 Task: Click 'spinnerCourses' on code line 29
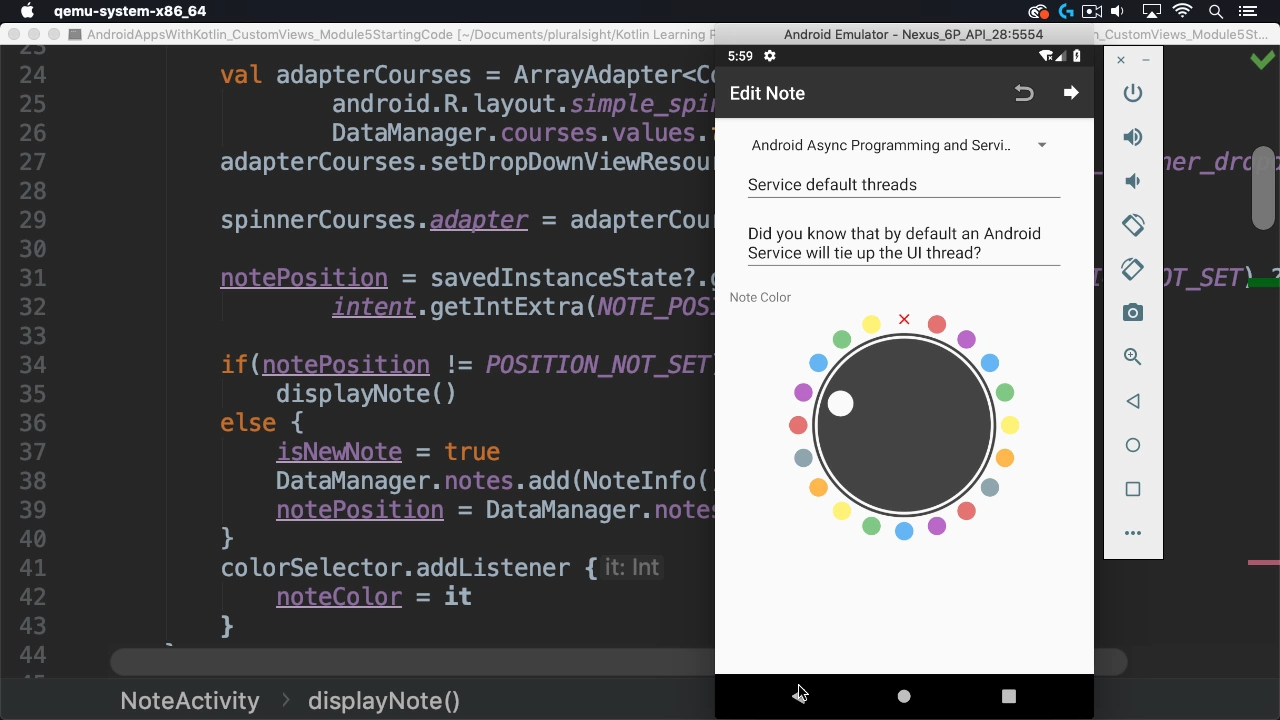pyautogui.click(x=318, y=220)
